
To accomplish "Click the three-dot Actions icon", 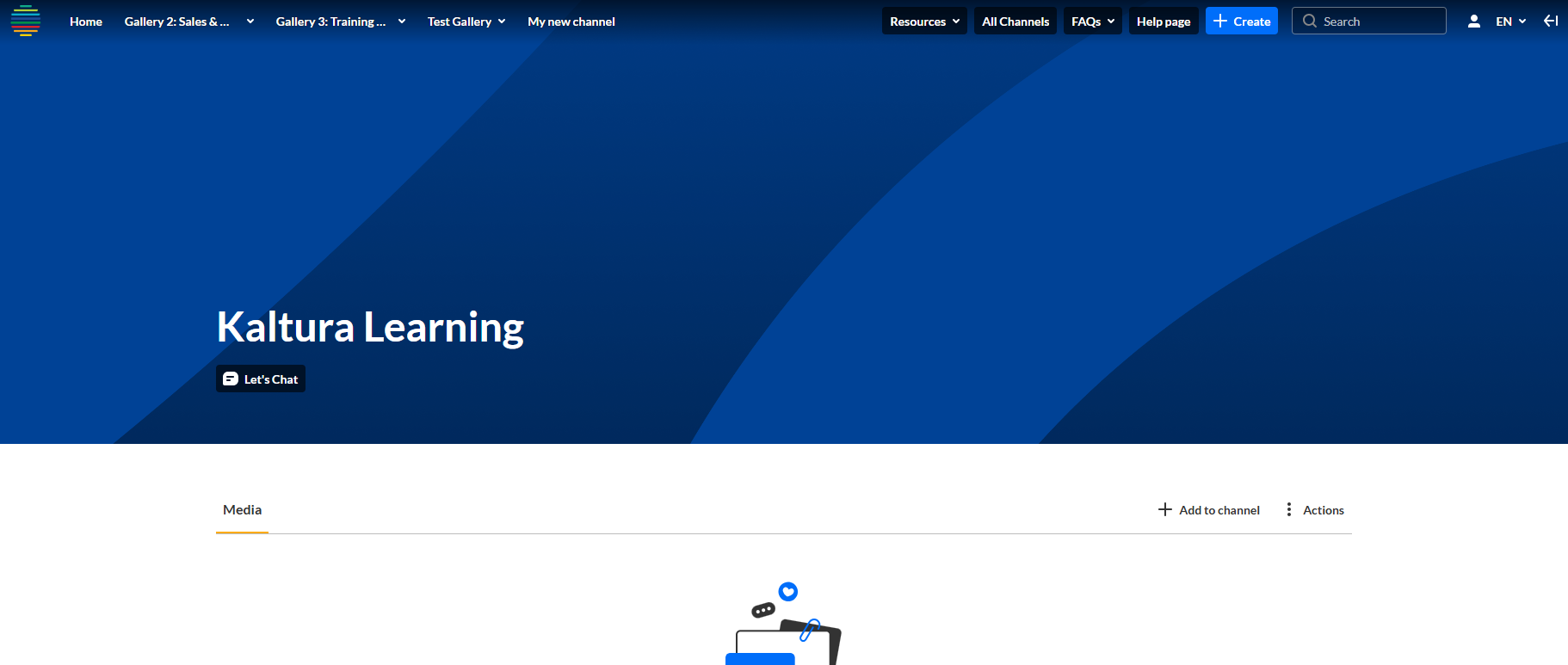I will point(1289,509).
